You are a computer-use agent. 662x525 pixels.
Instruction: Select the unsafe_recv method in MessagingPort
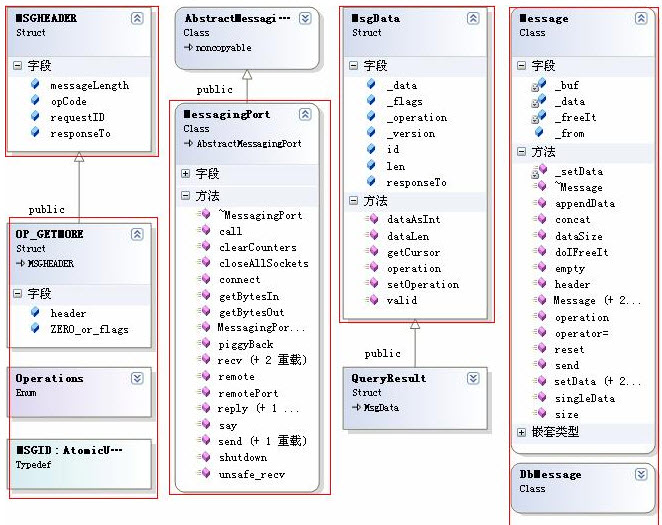252,474
